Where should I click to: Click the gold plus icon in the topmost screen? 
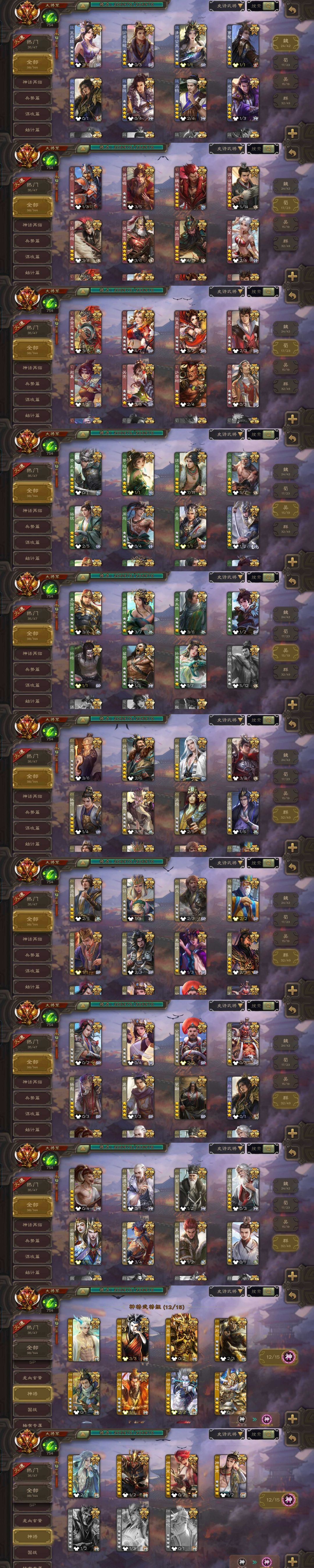[x=293, y=133]
